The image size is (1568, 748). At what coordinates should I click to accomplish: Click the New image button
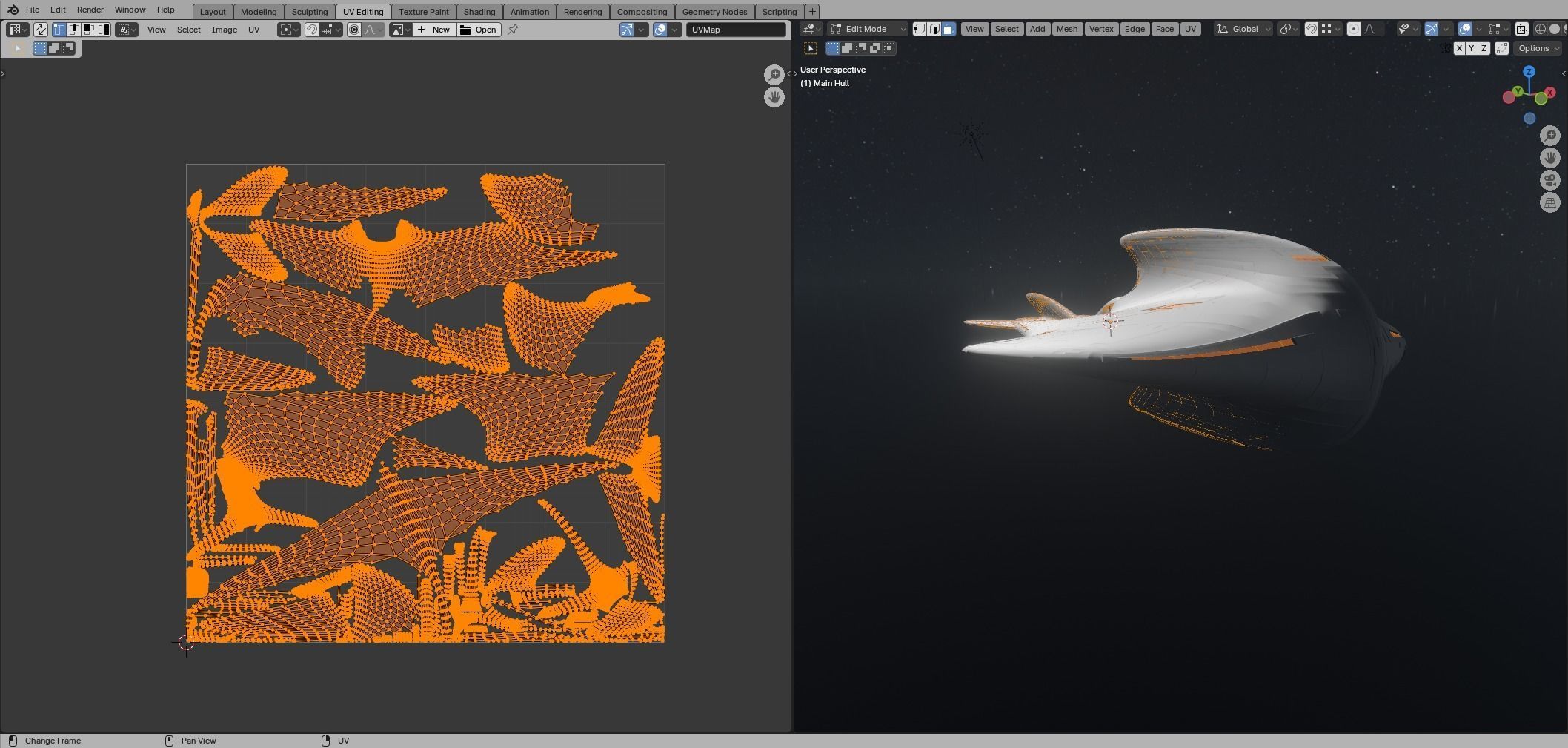coord(434,30)
